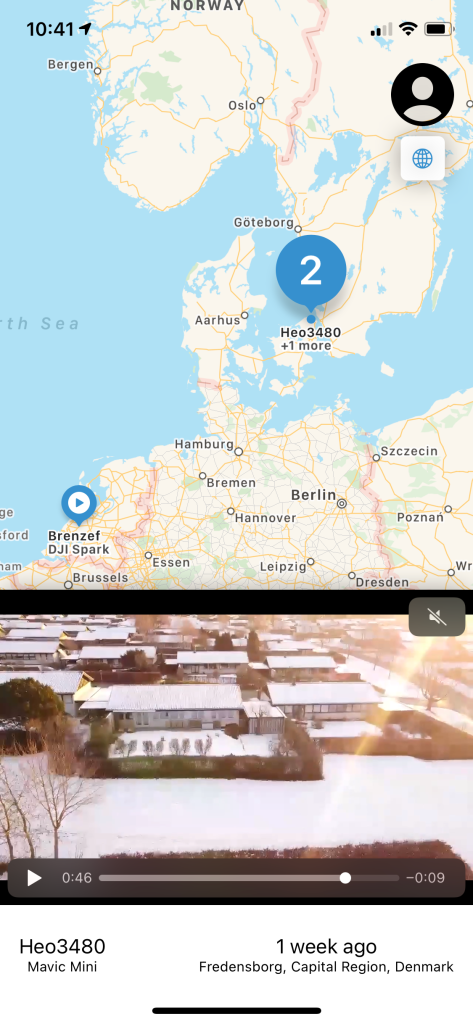Tap the Berlin city label on map

coord(313,495)
